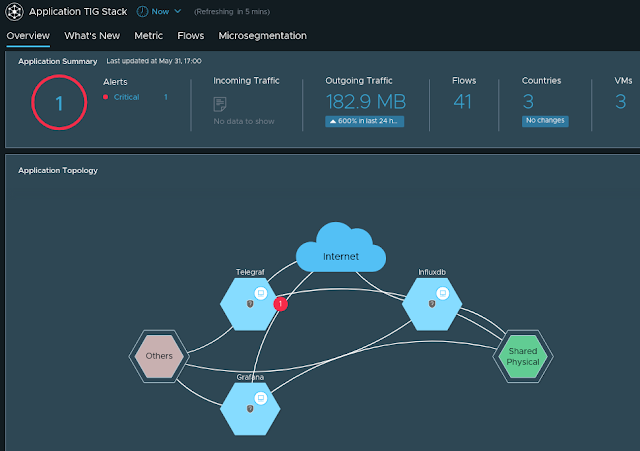Click the shield icon on Telegraf node
Screen dimensions: 640x451
(x=250, y=304)
